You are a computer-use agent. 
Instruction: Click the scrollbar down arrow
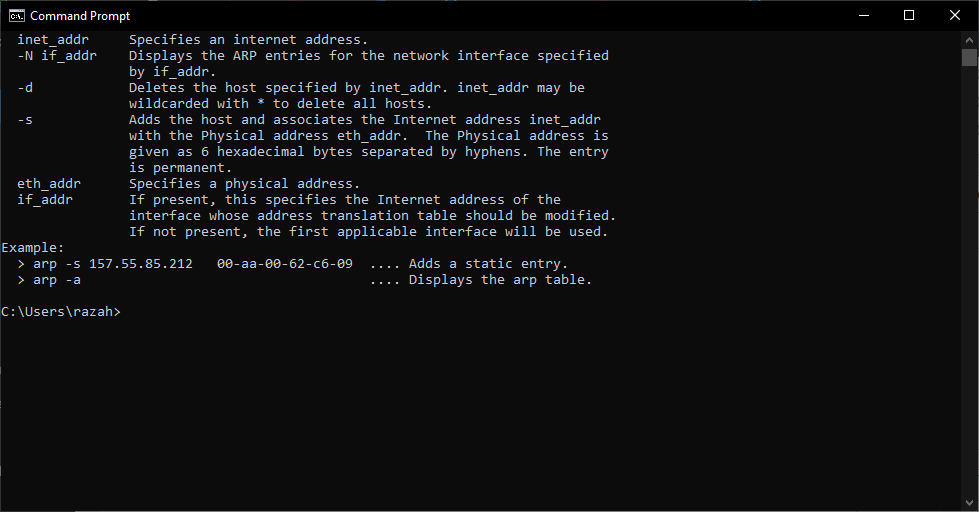tap(969, 502)
